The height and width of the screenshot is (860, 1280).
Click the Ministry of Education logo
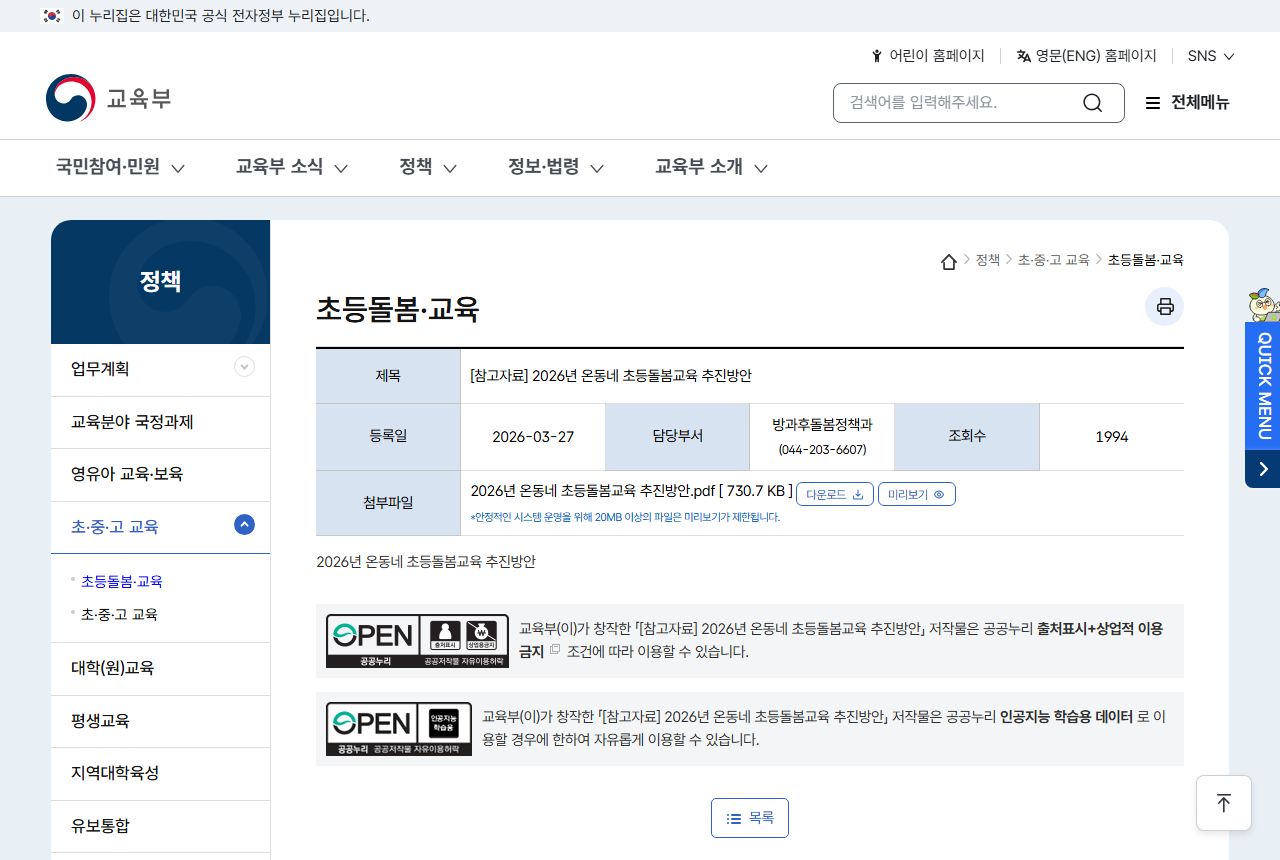(x=108, y=98)
